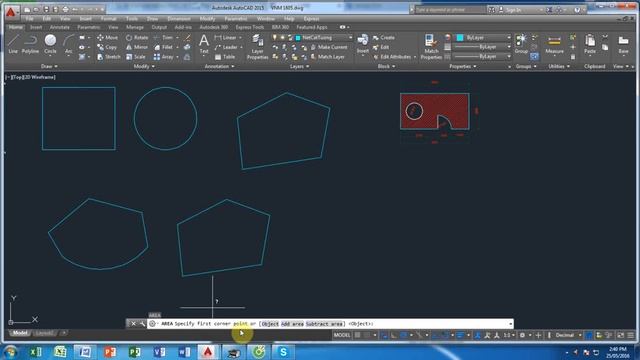Toggle lineweight display in status bar
The width and height of the screenshot is (640, 360).
(460, 335)
